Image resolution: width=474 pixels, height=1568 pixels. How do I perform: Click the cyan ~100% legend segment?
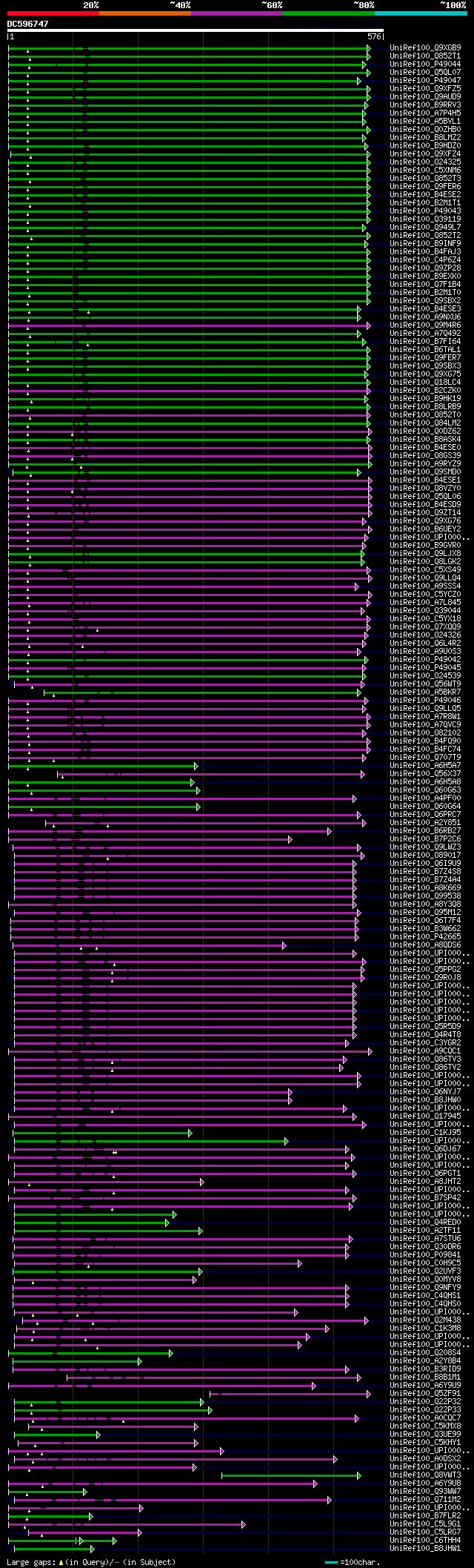421,13
